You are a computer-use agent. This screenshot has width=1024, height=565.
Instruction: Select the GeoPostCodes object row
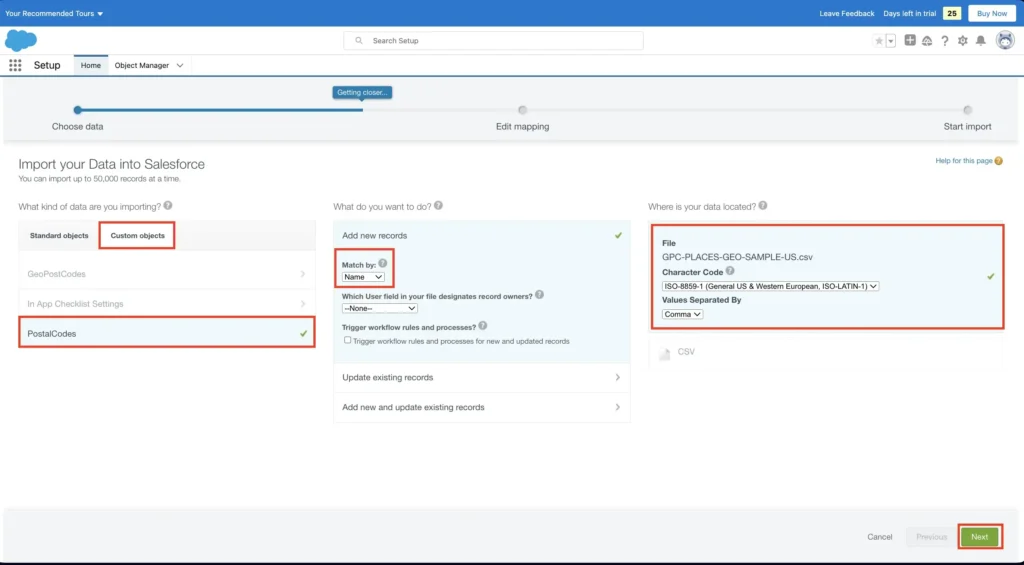[167, 274]
